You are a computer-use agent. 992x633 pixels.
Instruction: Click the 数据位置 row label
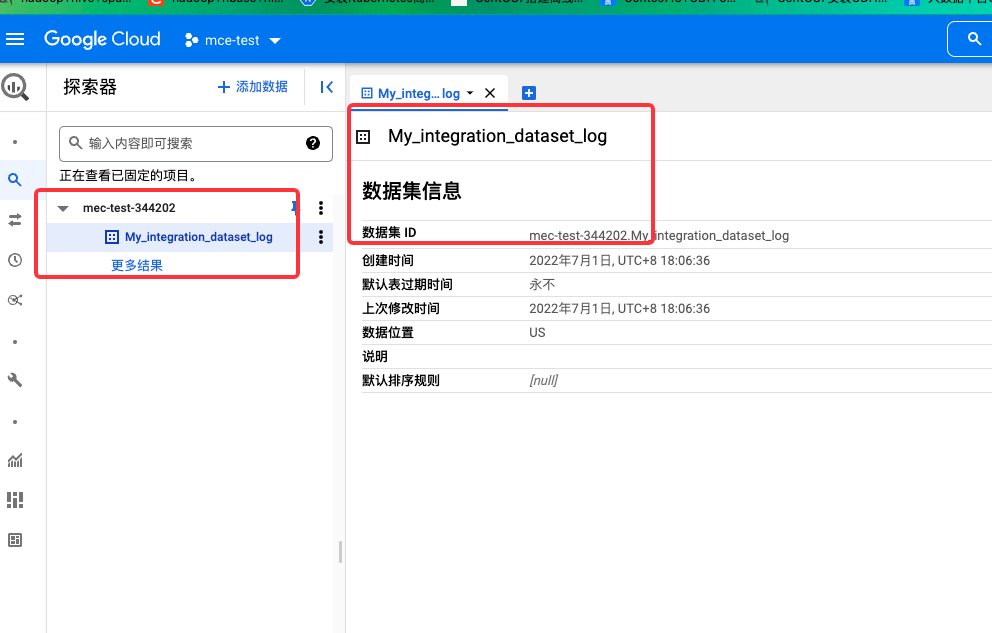[388, 333]
